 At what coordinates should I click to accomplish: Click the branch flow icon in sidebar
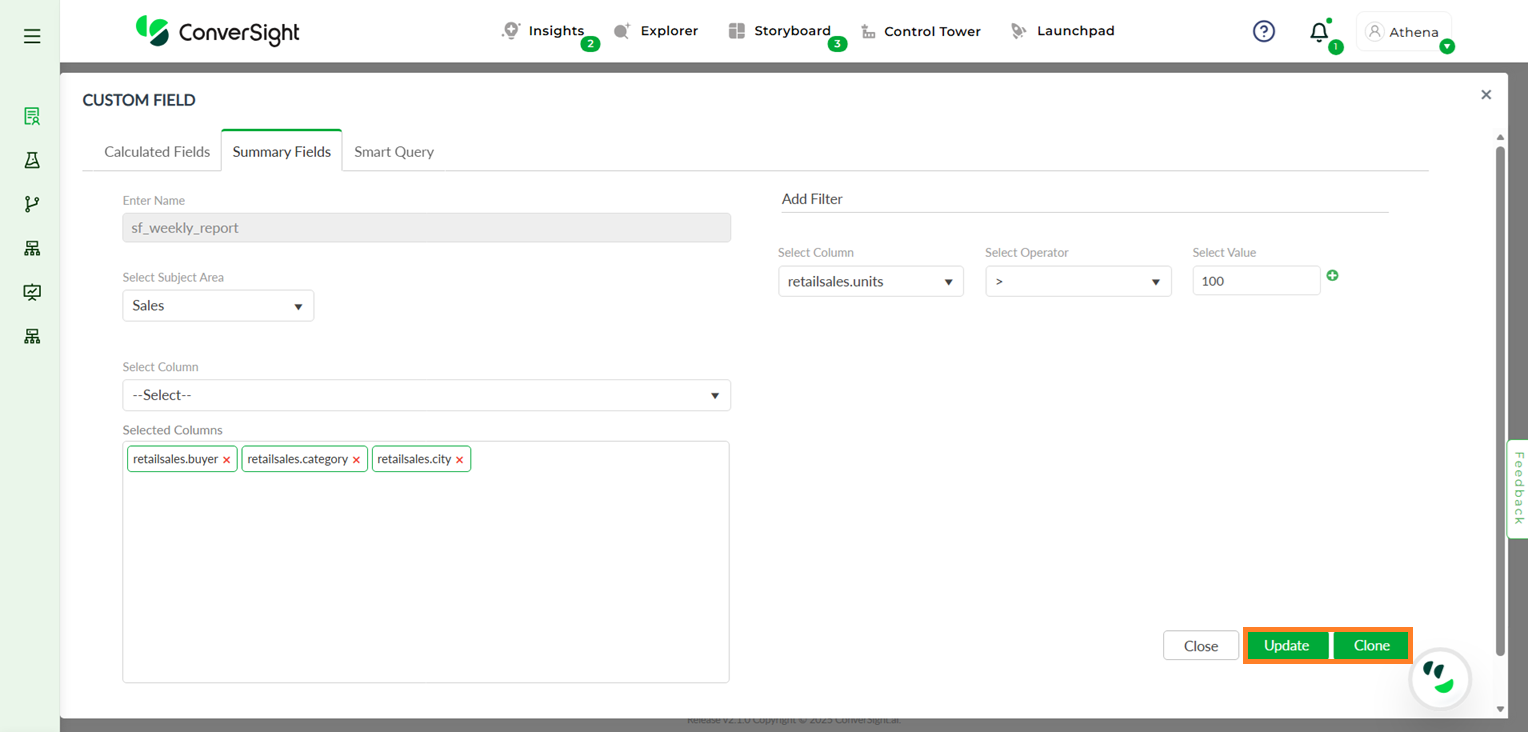(x=32, y=204)
